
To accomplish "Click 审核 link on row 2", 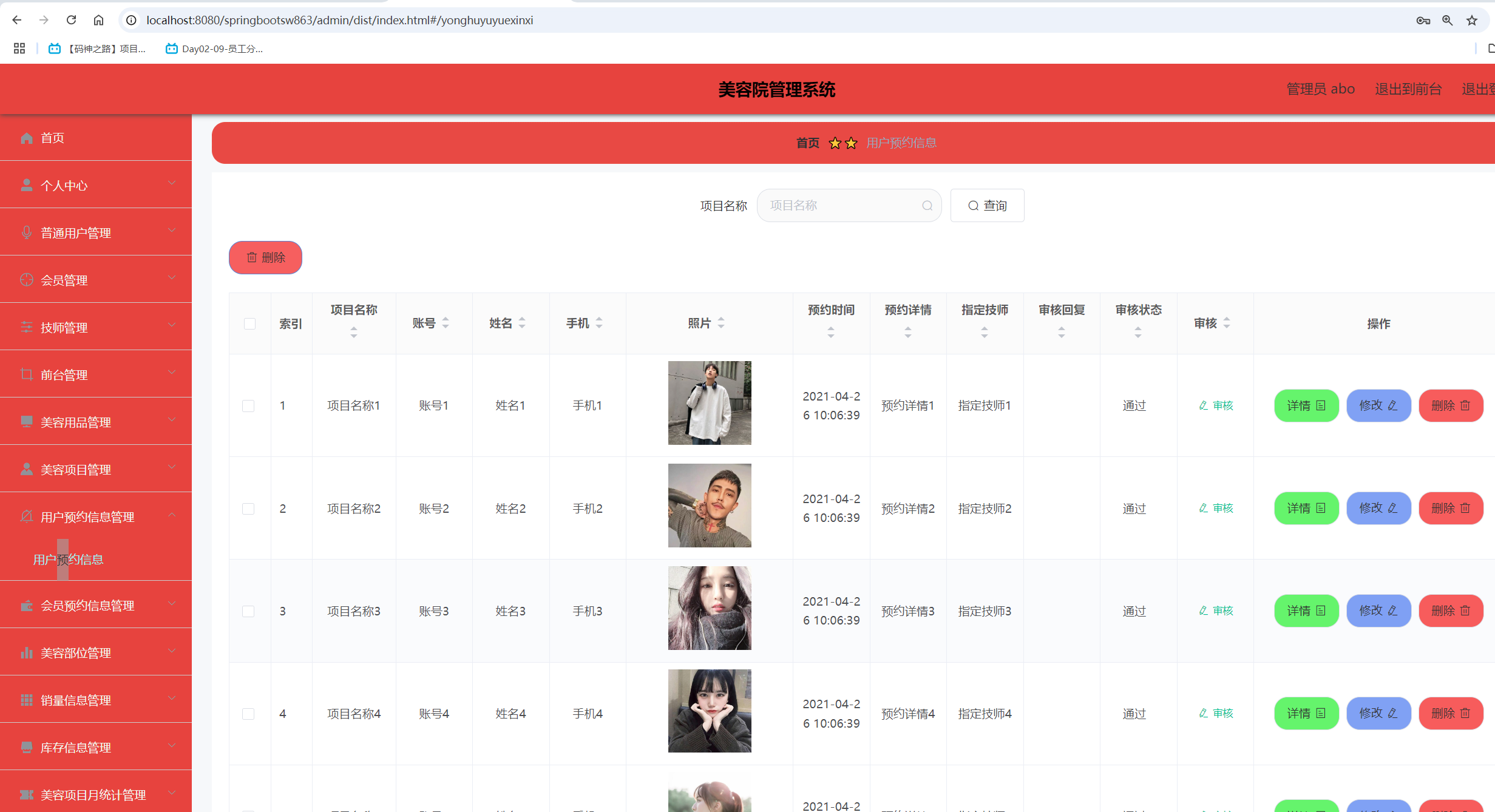I will 1216,508.
